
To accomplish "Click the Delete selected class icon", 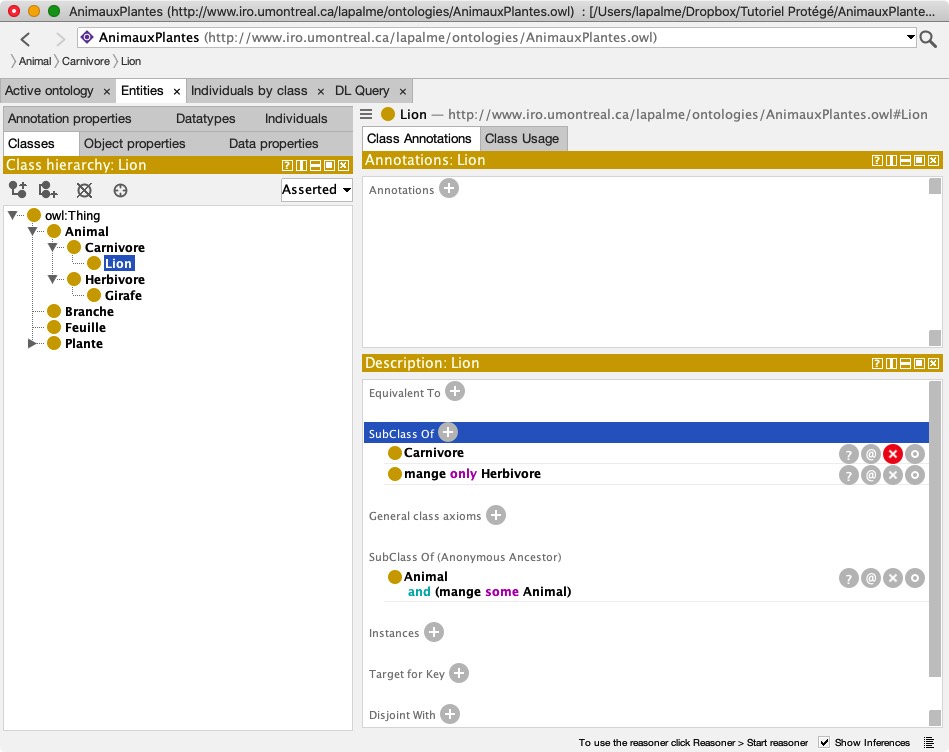I will coord(85,190).
